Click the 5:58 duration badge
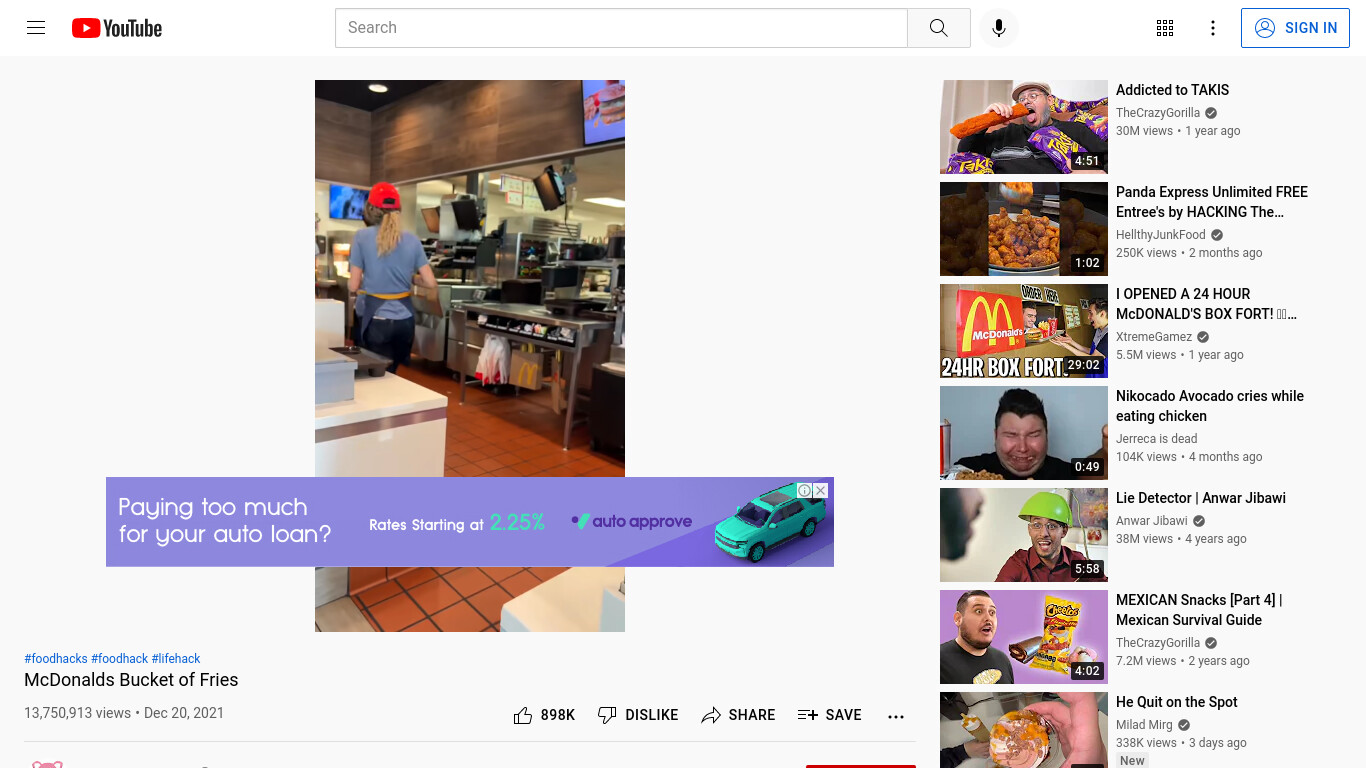 [x=1087, y=569]
